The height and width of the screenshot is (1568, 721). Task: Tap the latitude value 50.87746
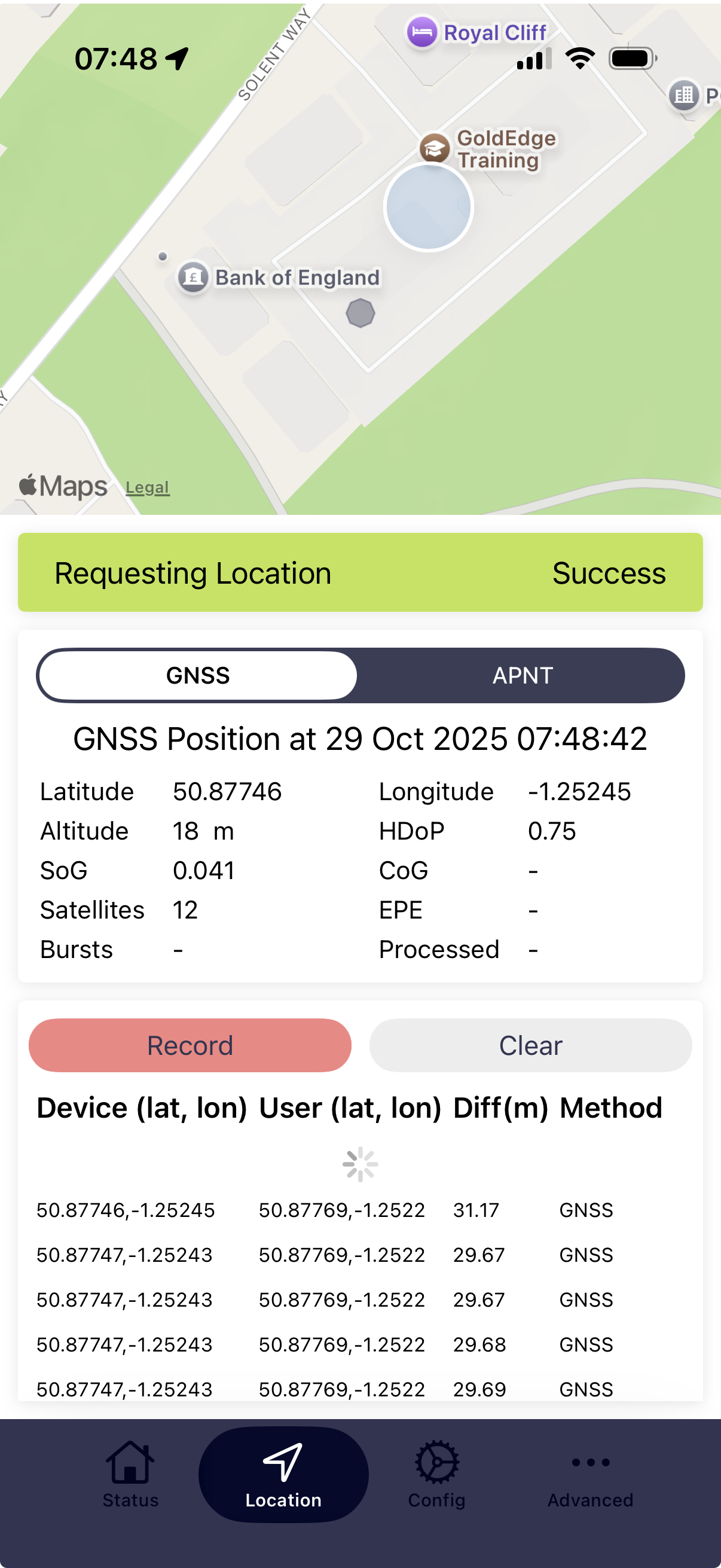(227, 791)
